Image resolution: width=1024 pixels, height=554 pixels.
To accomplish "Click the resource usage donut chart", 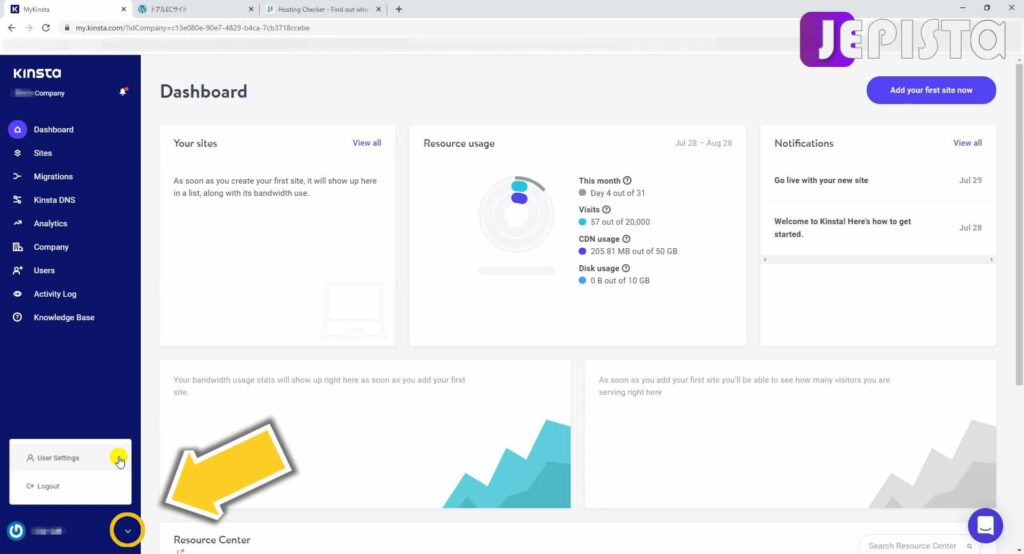I will [x=517, y=214].
